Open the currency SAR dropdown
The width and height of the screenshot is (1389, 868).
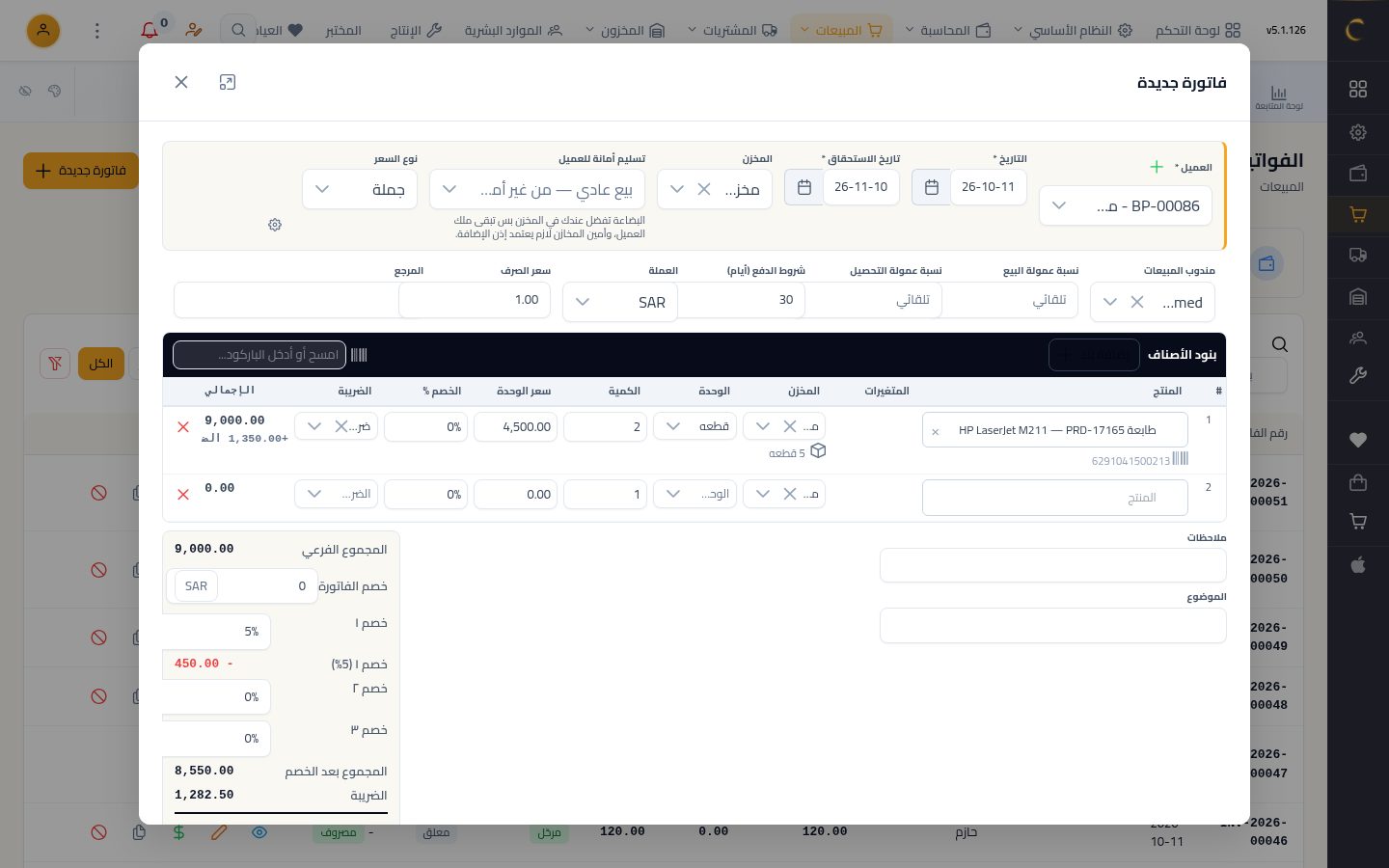620,302
